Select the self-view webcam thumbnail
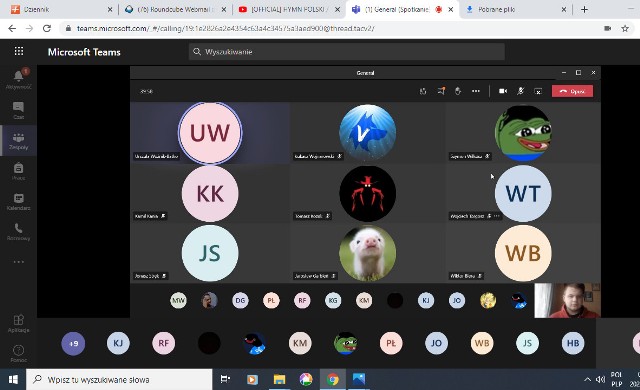Image resolution: width=640 pixels, height=390 pixels. click(567, 300)
